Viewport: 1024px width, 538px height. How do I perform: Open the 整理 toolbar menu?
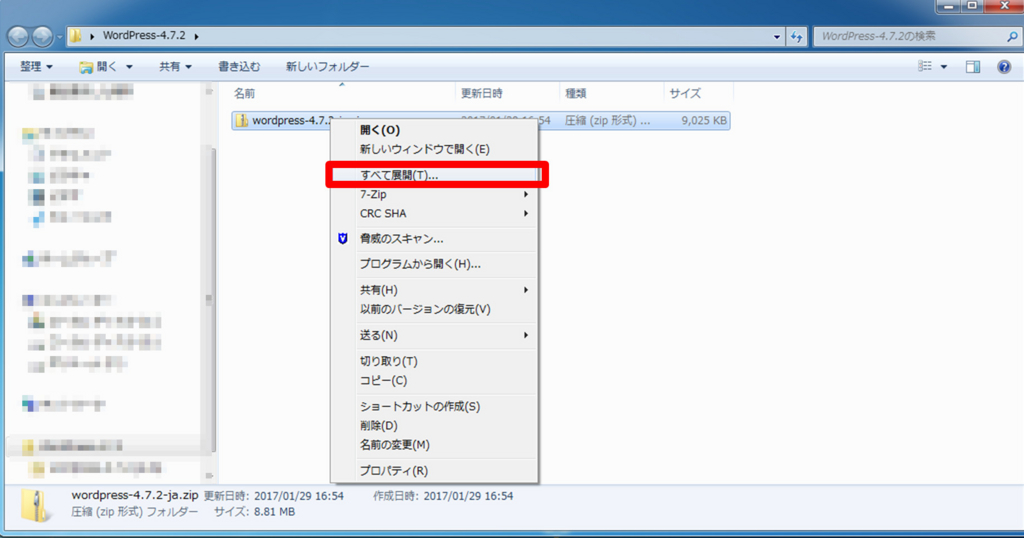click(x=36, y=67)
